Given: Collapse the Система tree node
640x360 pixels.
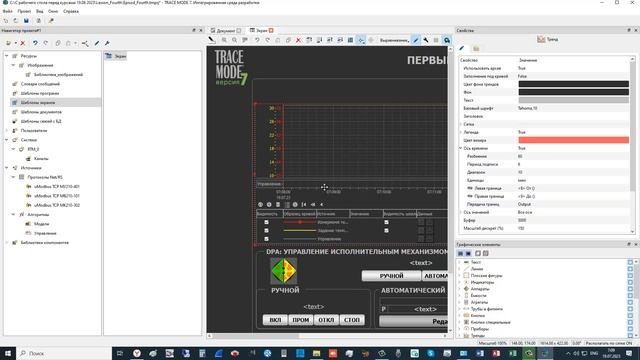Looking at the screenshot, I should point(7,140).
